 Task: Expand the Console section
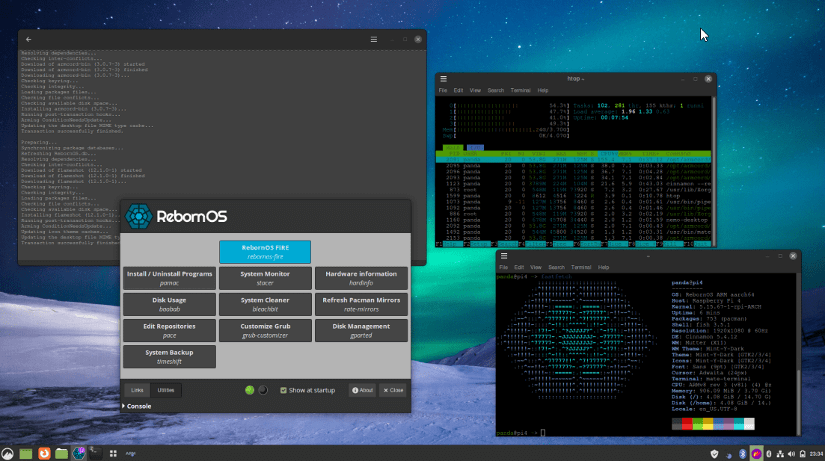tap(137, 406)
